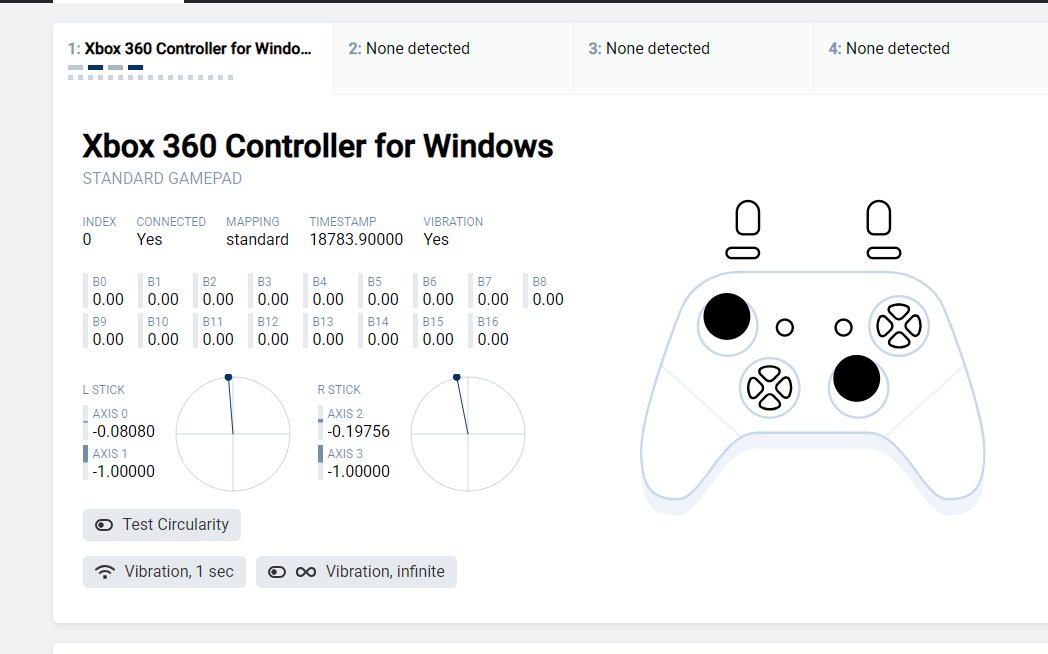Click the B0 button value readout
Viewport: 1048px width, 654px height.
pyautogui.click(x=107, y=291)
